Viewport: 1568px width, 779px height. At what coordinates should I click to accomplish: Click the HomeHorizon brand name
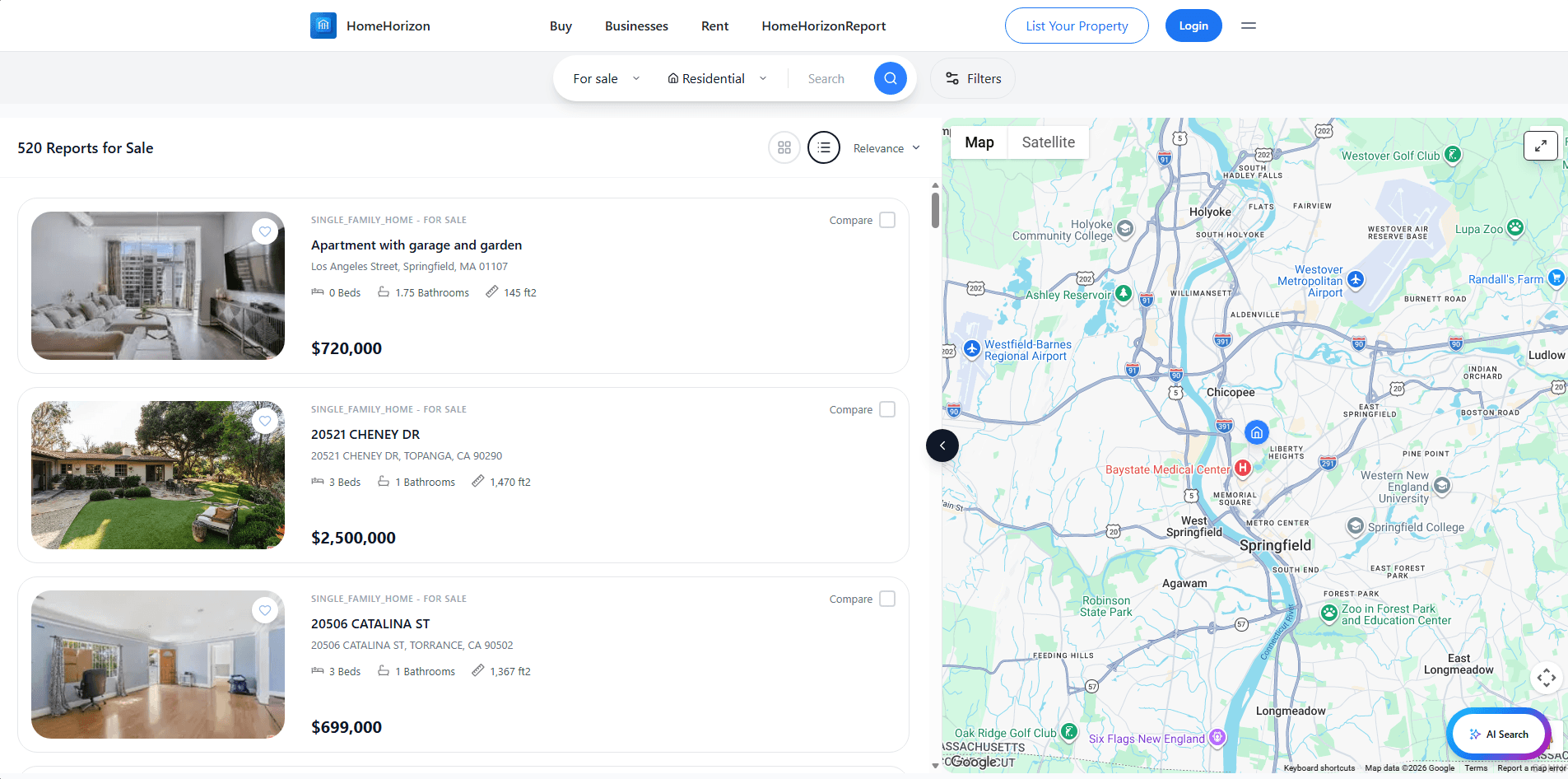389,26
